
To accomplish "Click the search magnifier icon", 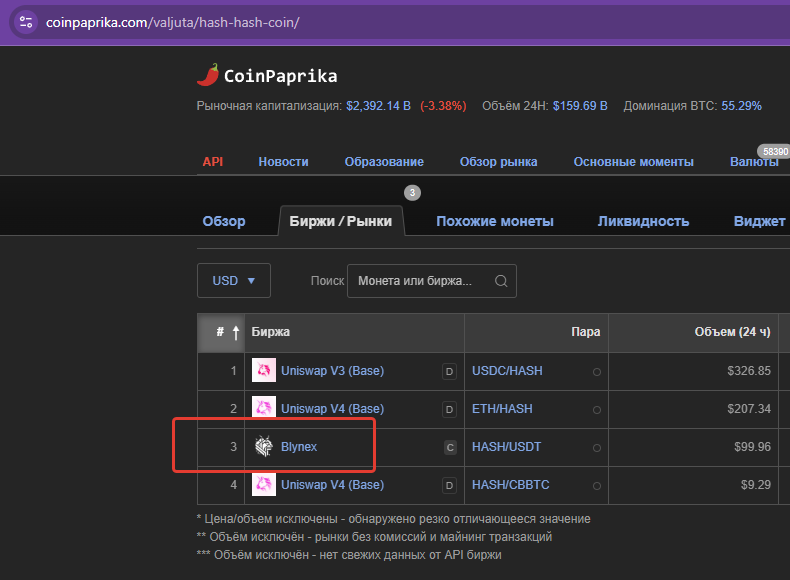I will coord(501,281).
